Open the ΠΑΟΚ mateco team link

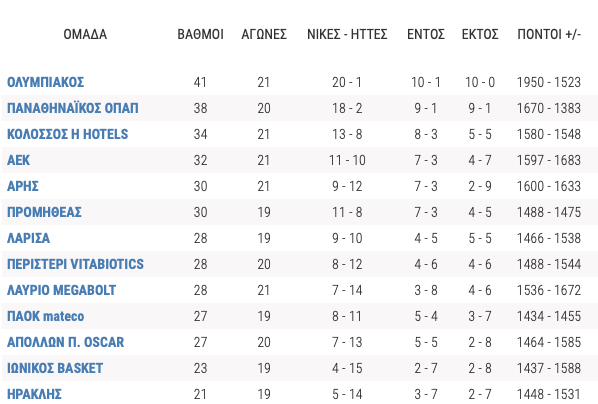tap(45, 316)
